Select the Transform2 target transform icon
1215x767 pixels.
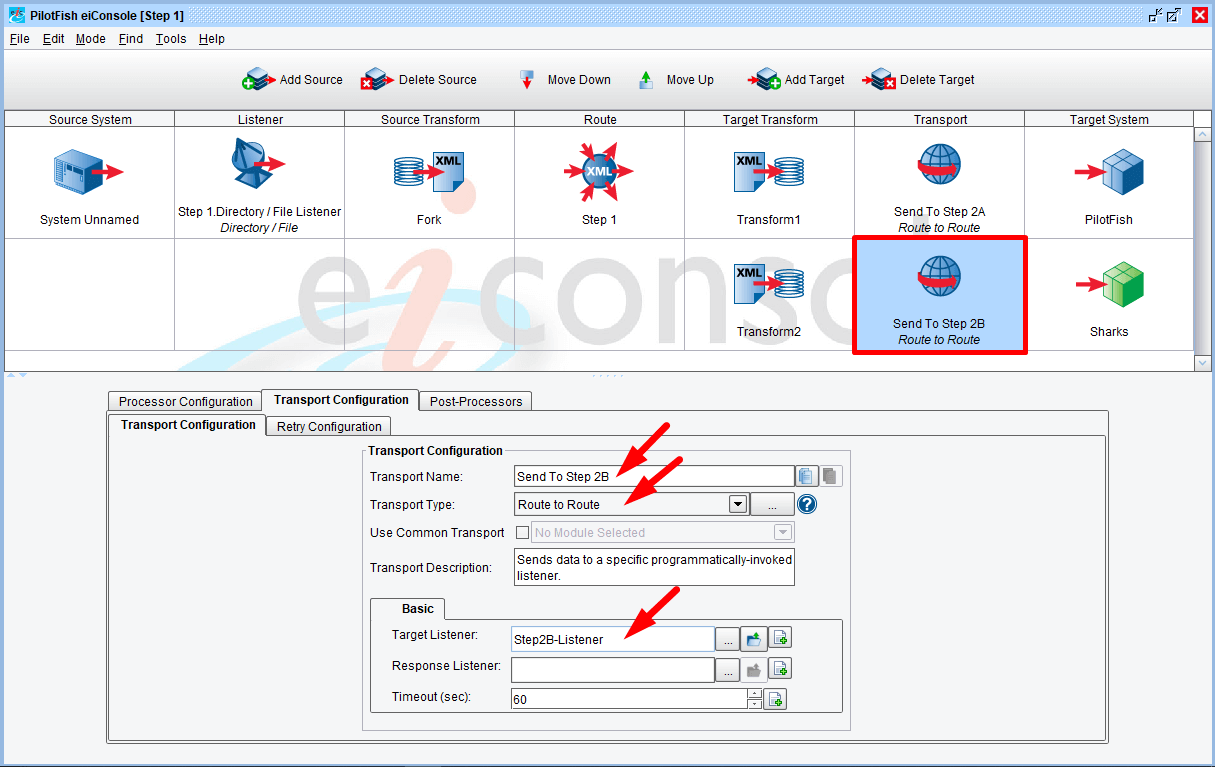click(x=769, y=284)
